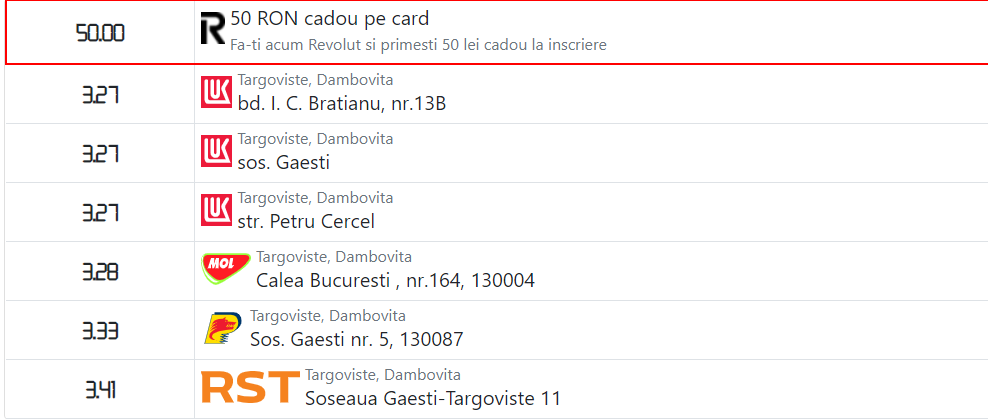Click the 3.33 price value
The width and height of the screenshot is (988, 419).
100,331
